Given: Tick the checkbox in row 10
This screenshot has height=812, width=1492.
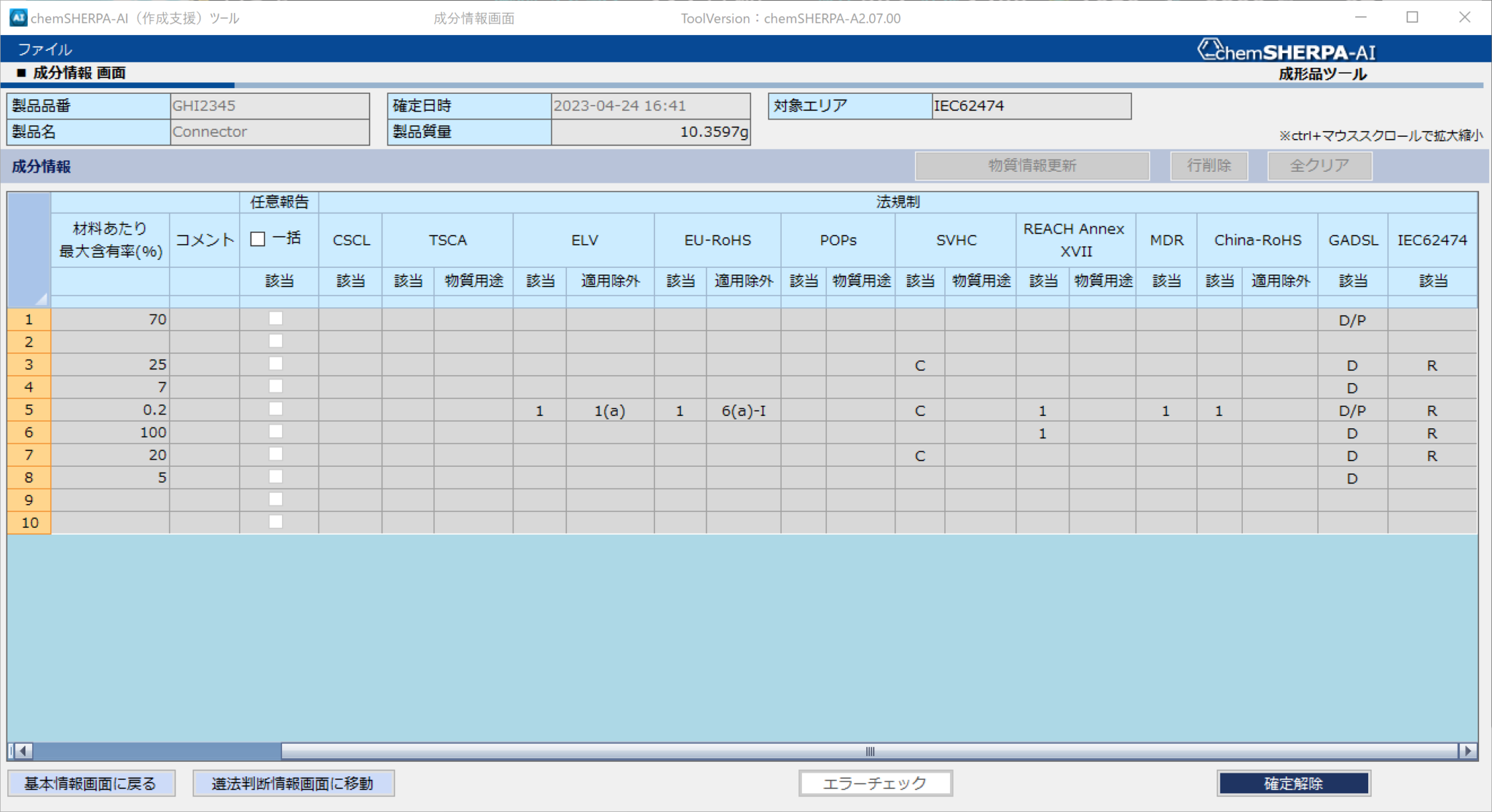Looking at the screenshot, I should (275, 522).
